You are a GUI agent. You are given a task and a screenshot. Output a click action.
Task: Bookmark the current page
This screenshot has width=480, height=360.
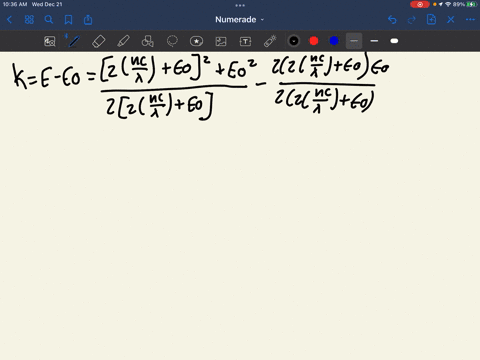click(x=68, y=20)
